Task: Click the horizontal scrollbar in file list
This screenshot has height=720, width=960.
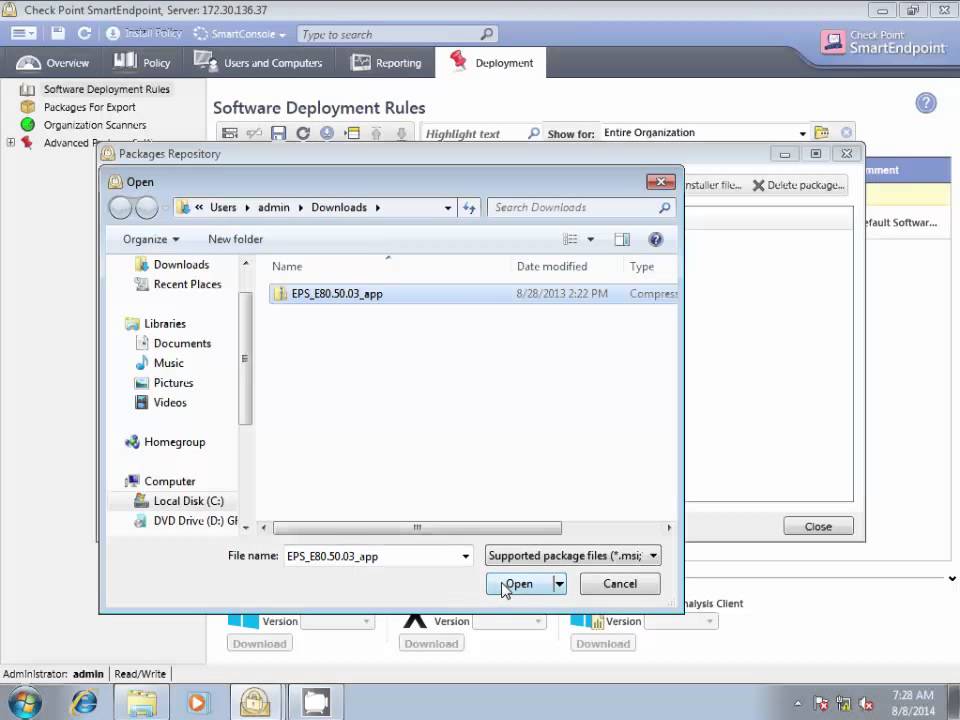Action: (x=417, y=527)
